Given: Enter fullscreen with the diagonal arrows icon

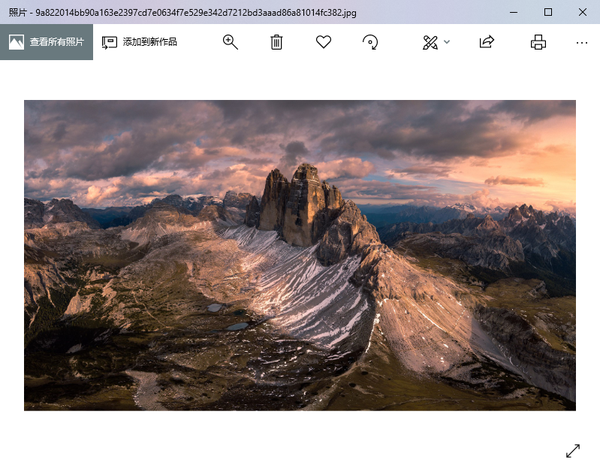Looking at the screenshot, I should tap(573, 451).
